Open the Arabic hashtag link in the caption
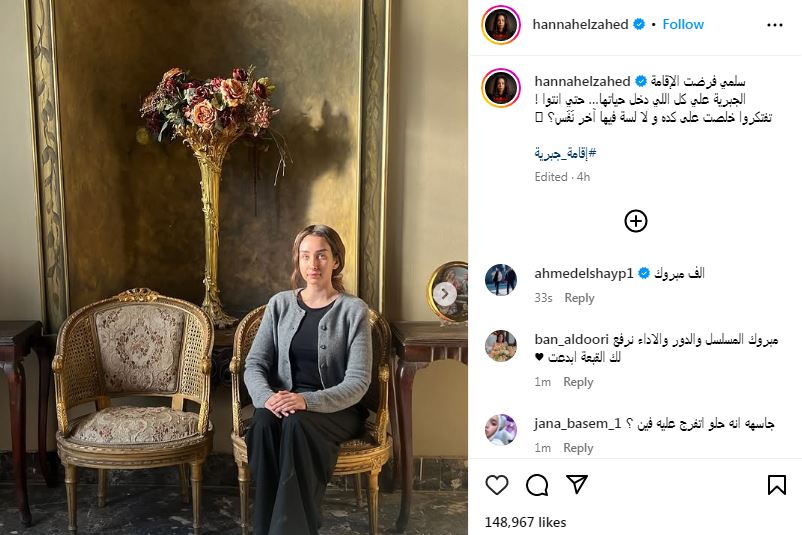The width and height of the screenshot is (802, 535). (565, 152)
